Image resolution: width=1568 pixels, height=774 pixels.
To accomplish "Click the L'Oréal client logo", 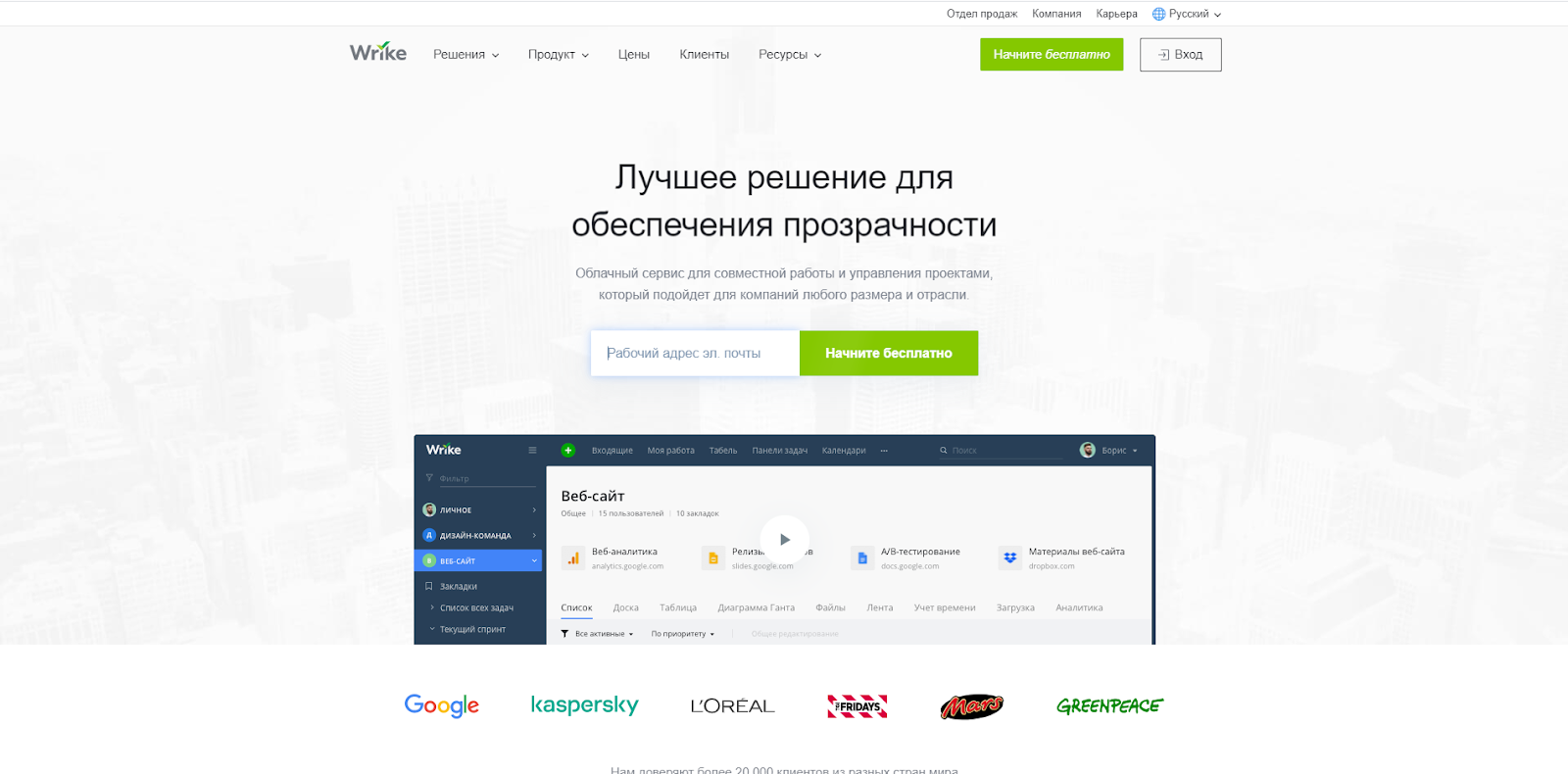I will coord(732,705).
